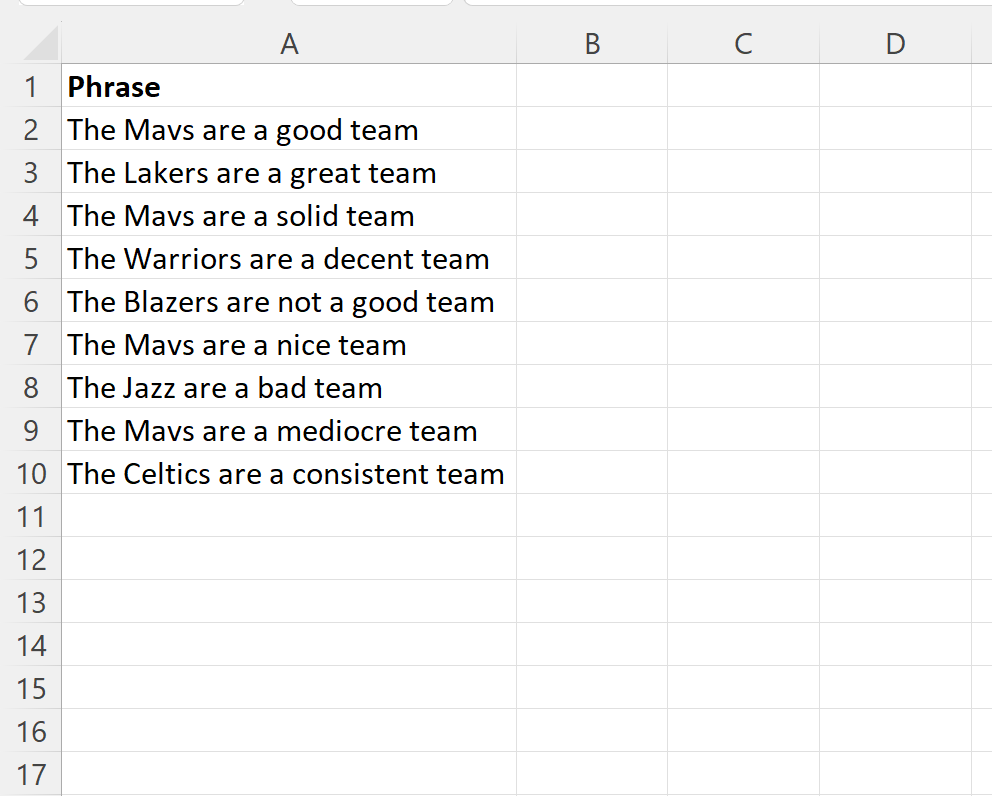Select the row 14 header

(x=31, y=645)
